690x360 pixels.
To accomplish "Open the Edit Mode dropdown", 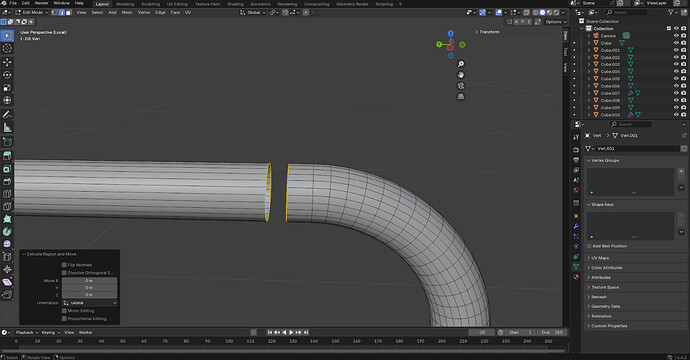I will (31, 12).
